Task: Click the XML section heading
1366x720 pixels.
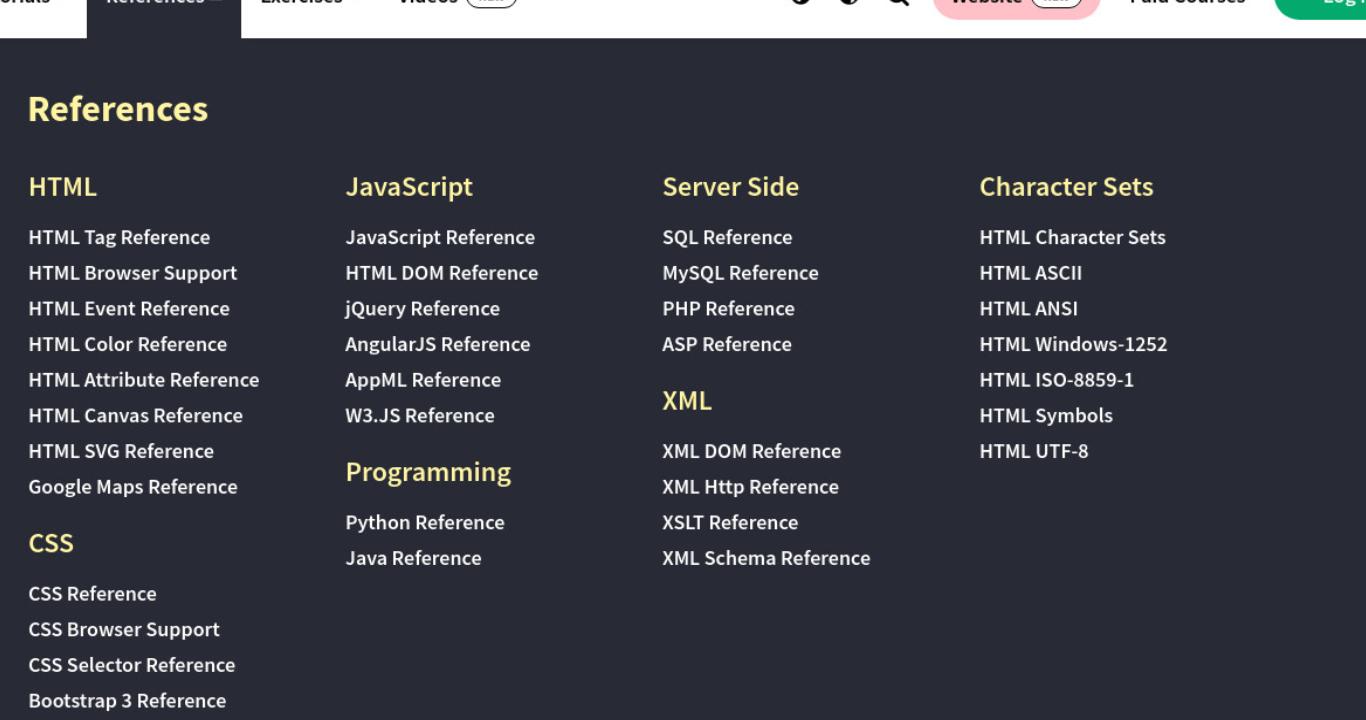Action: [x=687, y=401]
